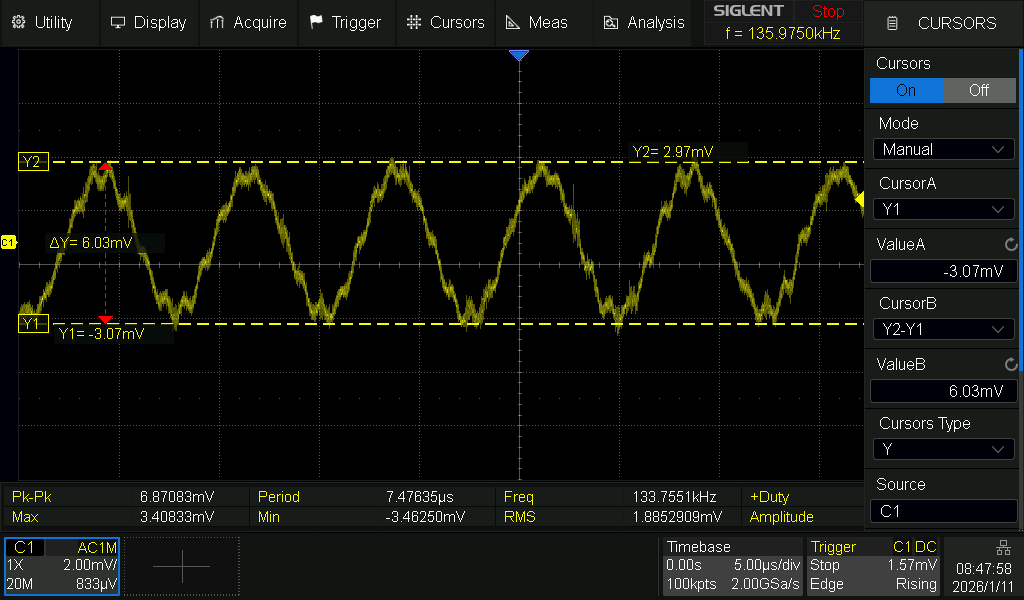The image size is (1024, 600).
Task: Click the C1 channel ground marker
Action: (8, 243)
